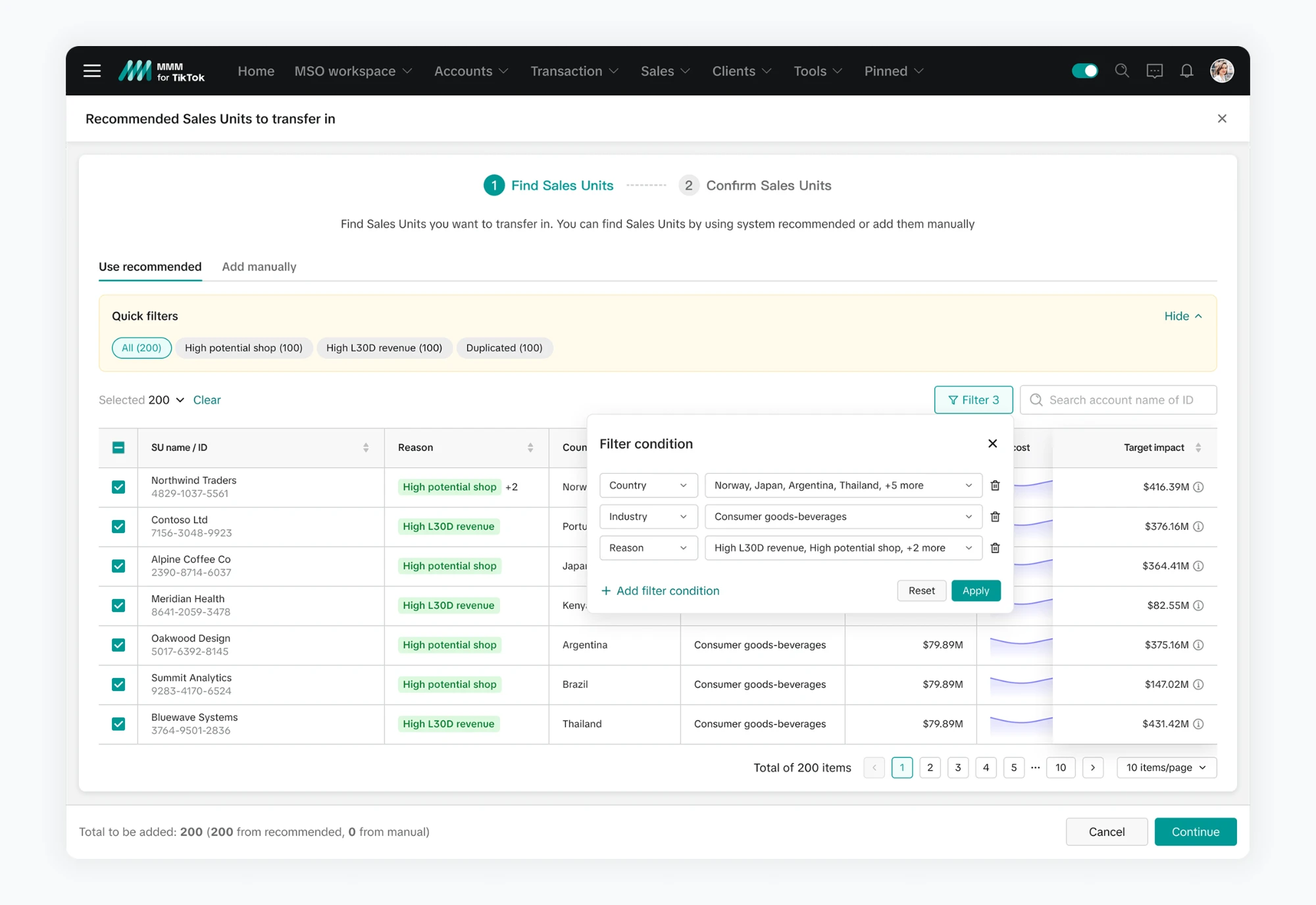Image resolution: width=1316 pixels, height=905 pixels.
Task: Sort by Target impact column
Action: [x=1198, y=448]
